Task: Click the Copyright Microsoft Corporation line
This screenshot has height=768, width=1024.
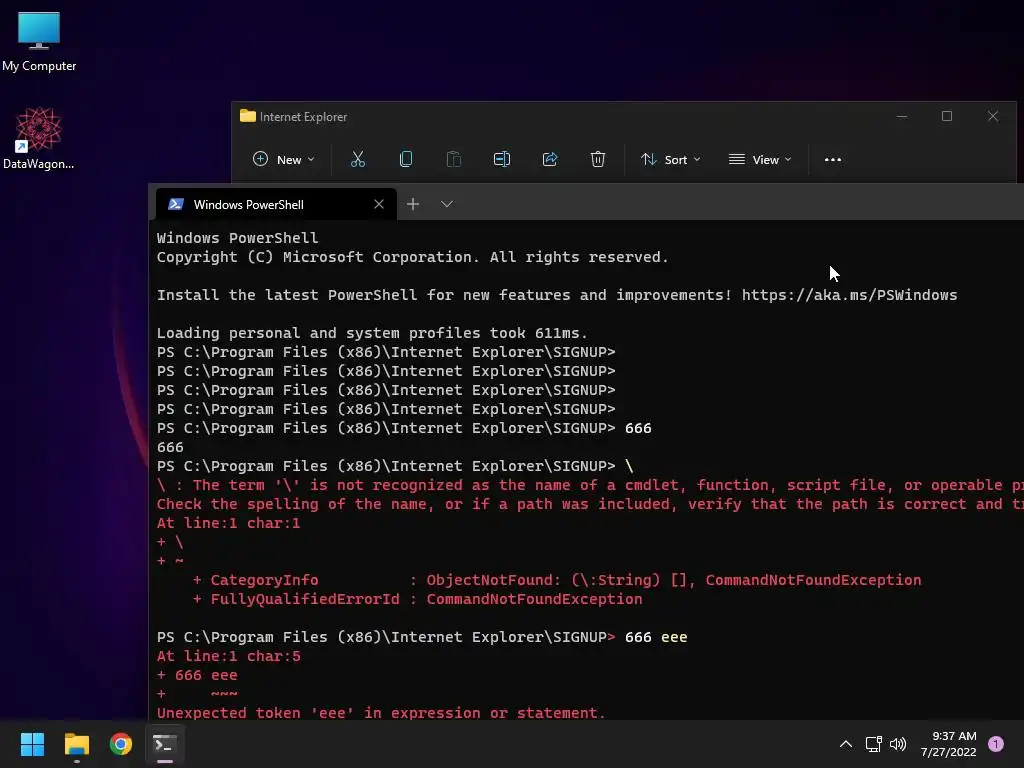Action: point(413,257)
